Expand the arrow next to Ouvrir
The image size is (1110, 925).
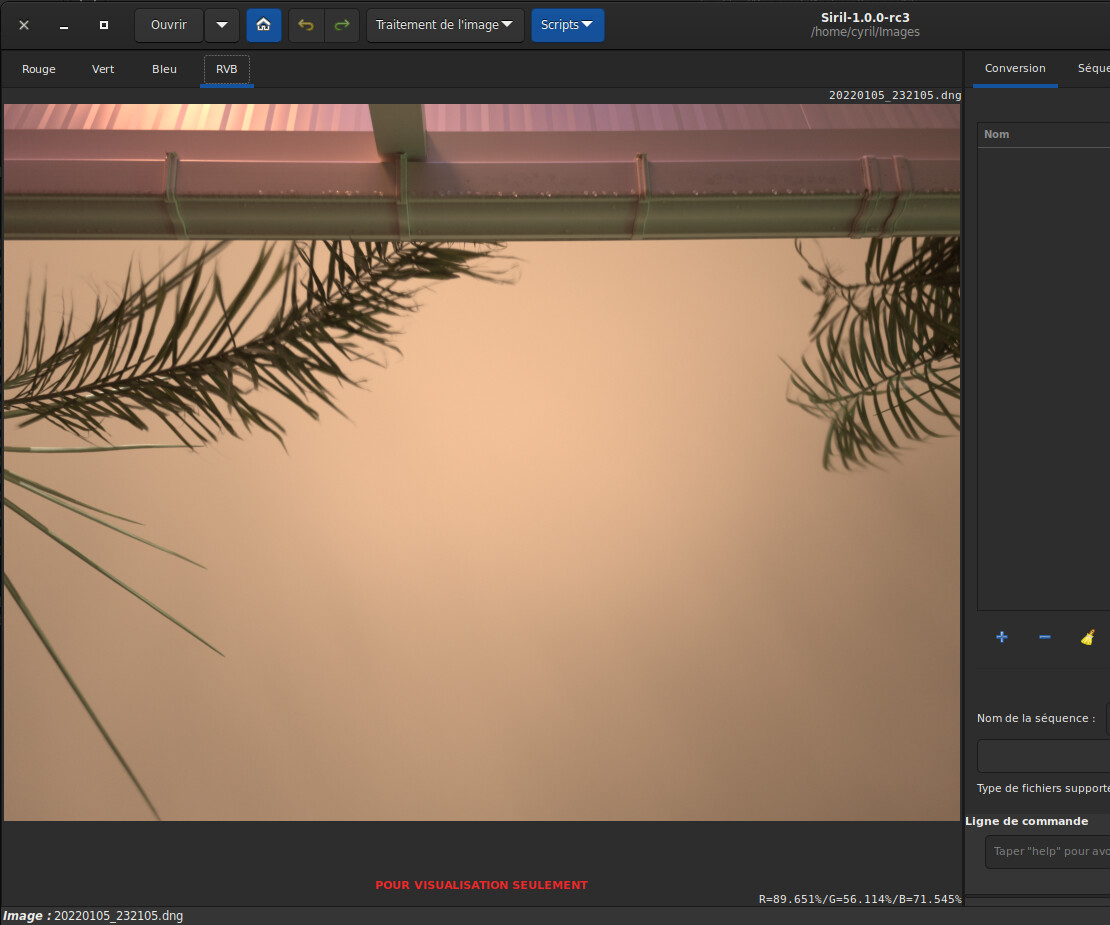(x=222, y=25)
